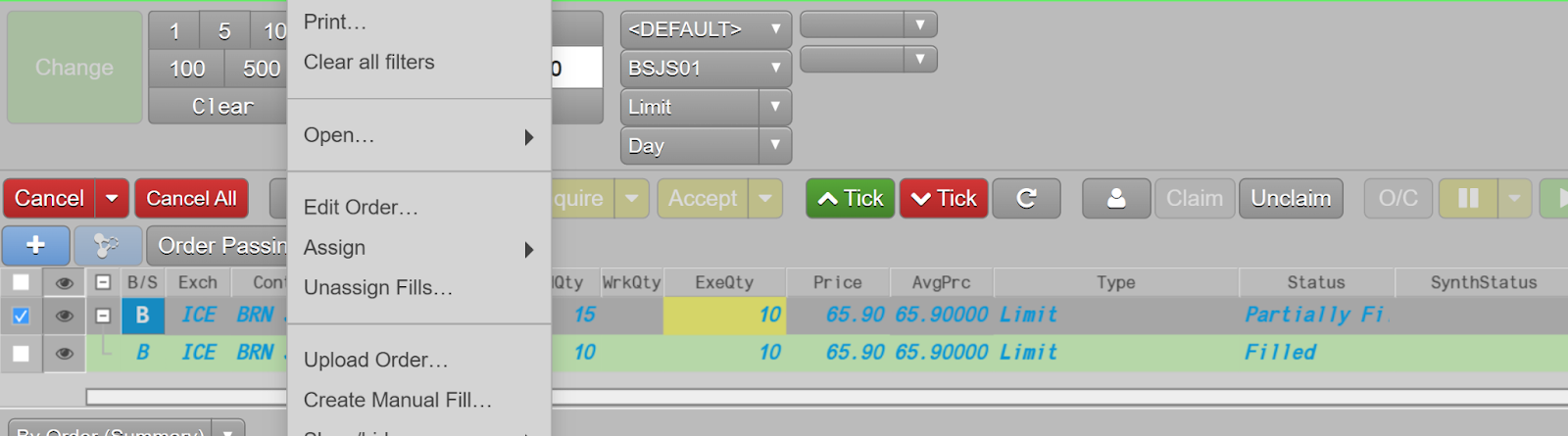The height and width of the screenshot is (436, 1568).
Task: Click the user person icon button
Action: pos(1115,199)
